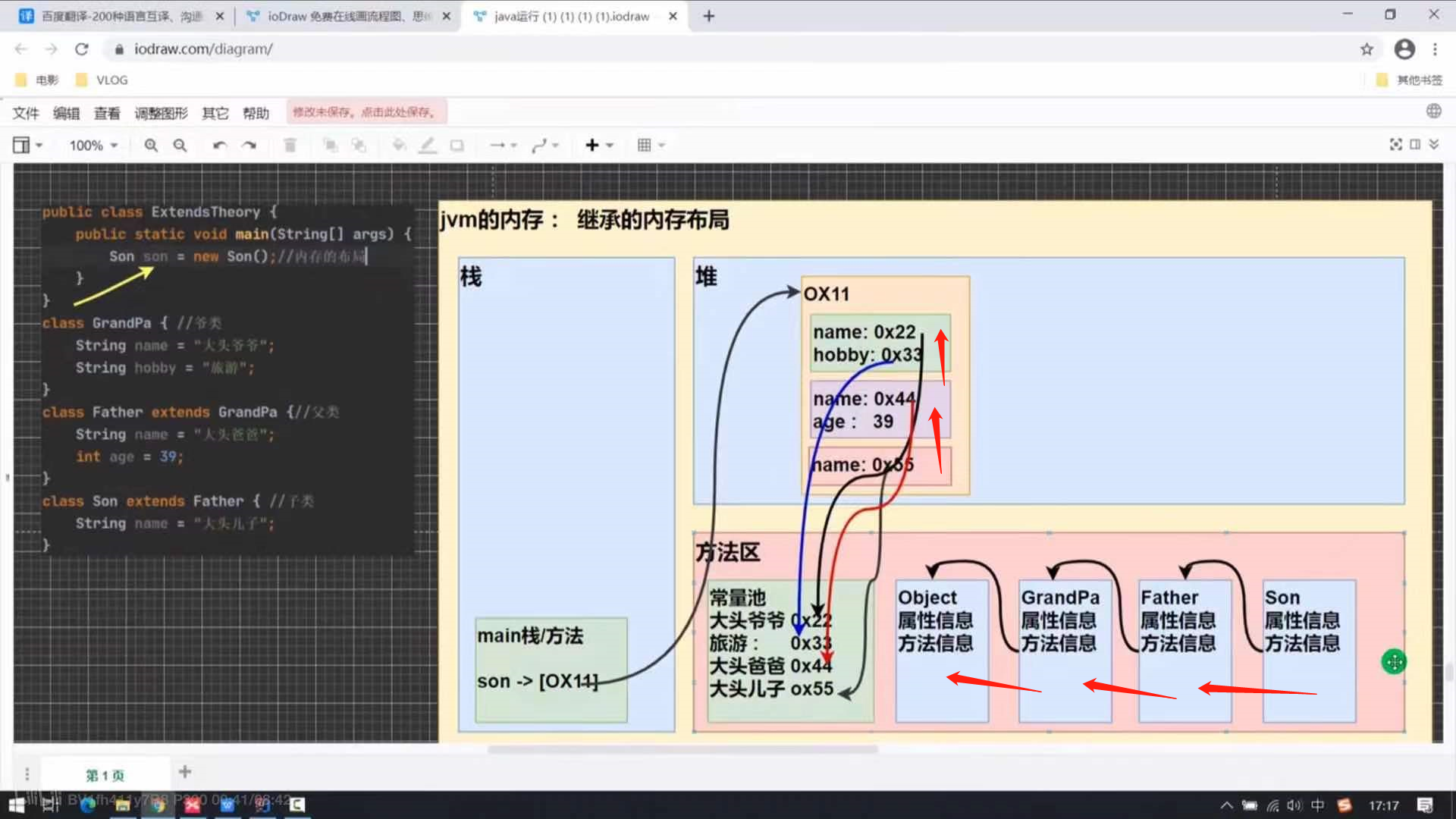1456x819 pixels.
Task: Click the send to back icon
Action: coord(359,145)
